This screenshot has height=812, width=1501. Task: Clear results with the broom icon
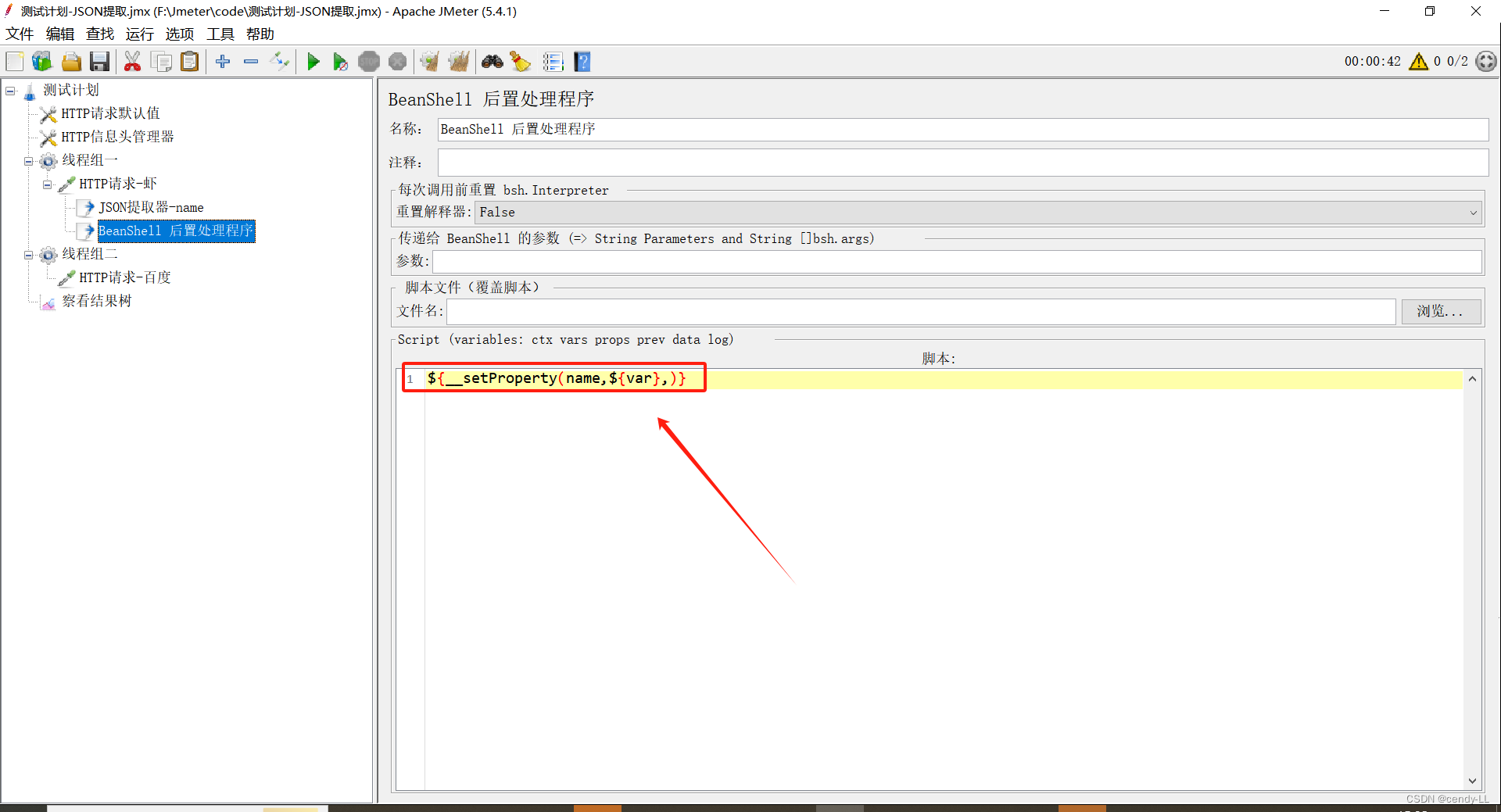click(x=520, y=61)
